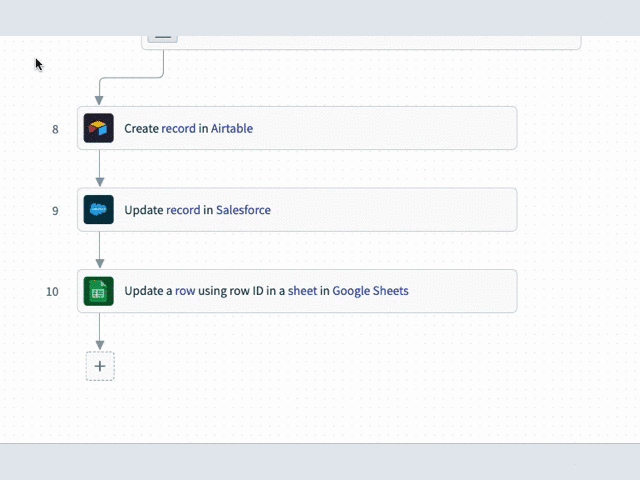640x480 pixels.
Task: Click the Salesforce cloud icon on step 9
Action: click(x=99, y=210)
